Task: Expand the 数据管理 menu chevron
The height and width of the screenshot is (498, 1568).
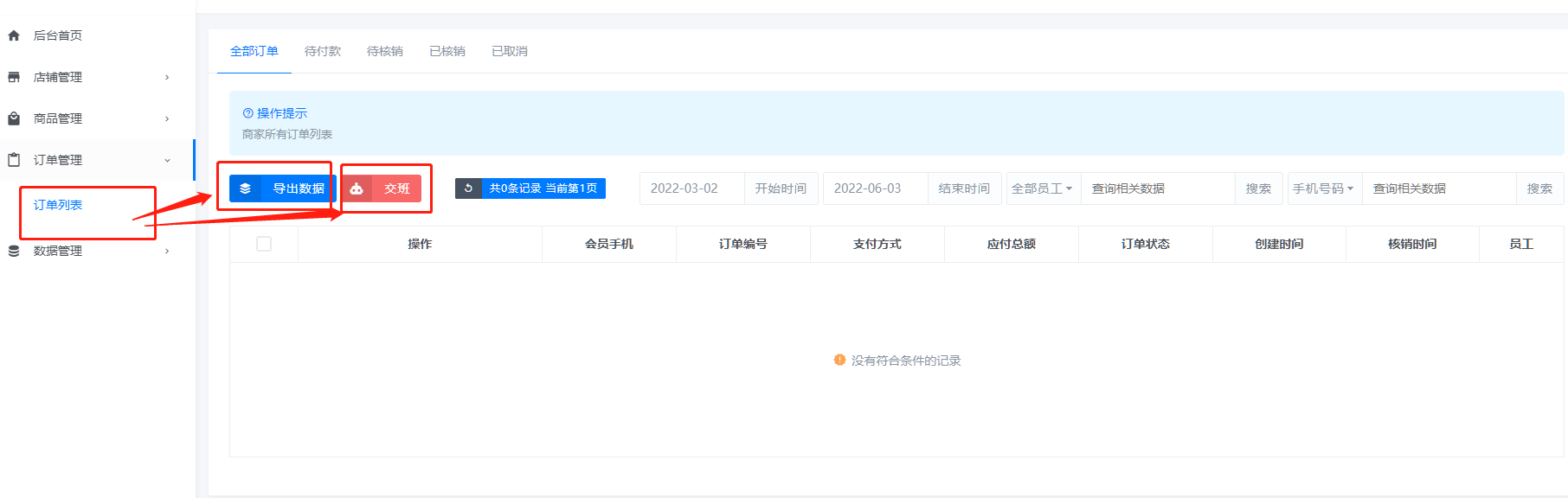Action: point(167,251)
